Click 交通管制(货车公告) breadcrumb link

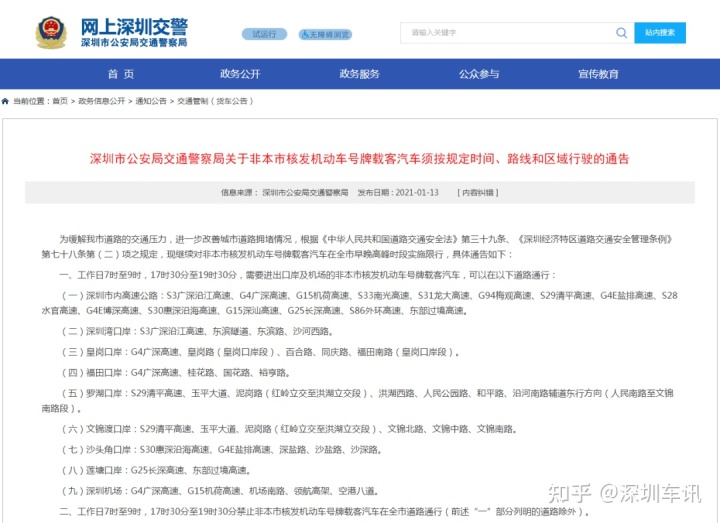pos(215,101)
